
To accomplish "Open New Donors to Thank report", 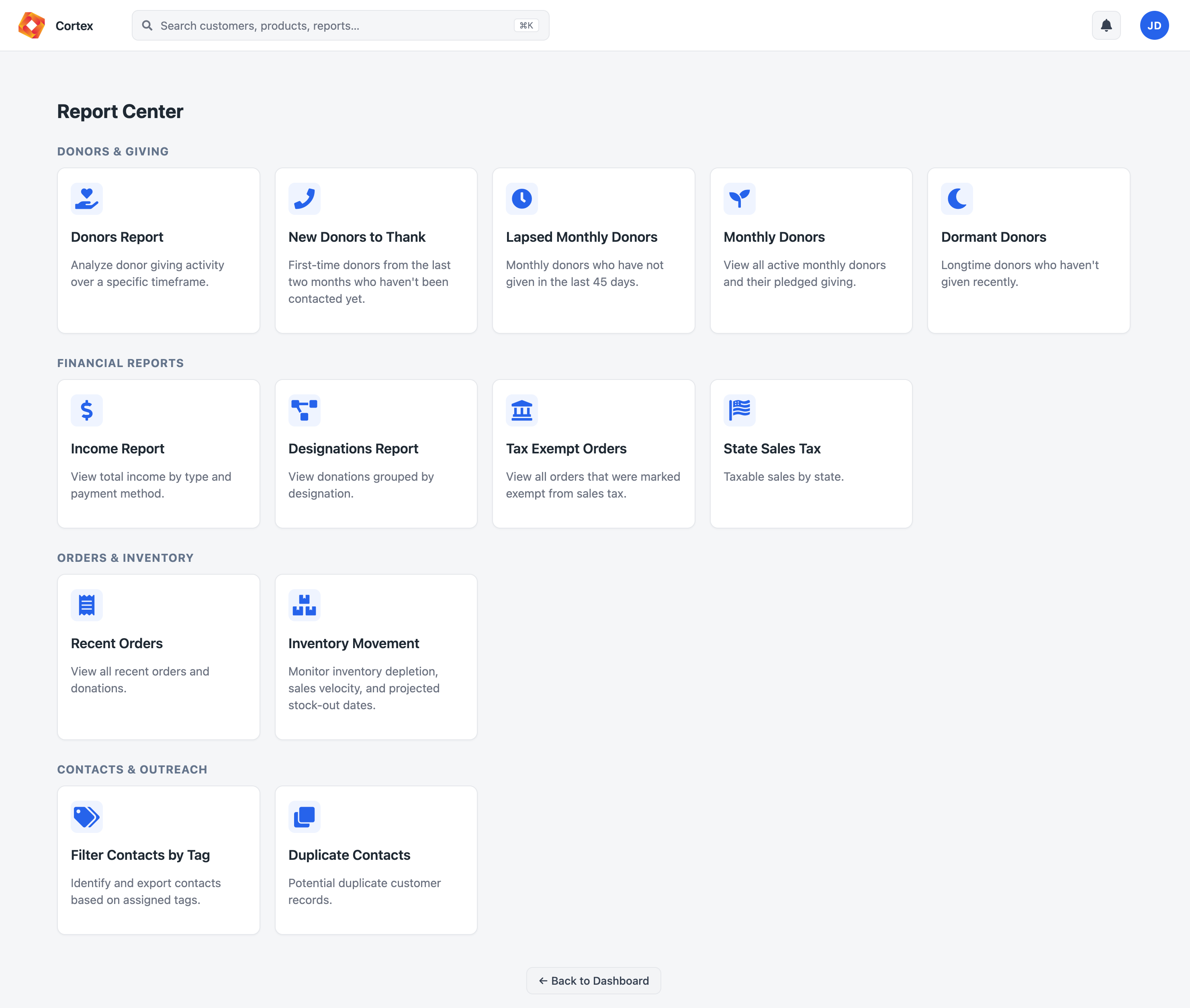I will 357,237.
